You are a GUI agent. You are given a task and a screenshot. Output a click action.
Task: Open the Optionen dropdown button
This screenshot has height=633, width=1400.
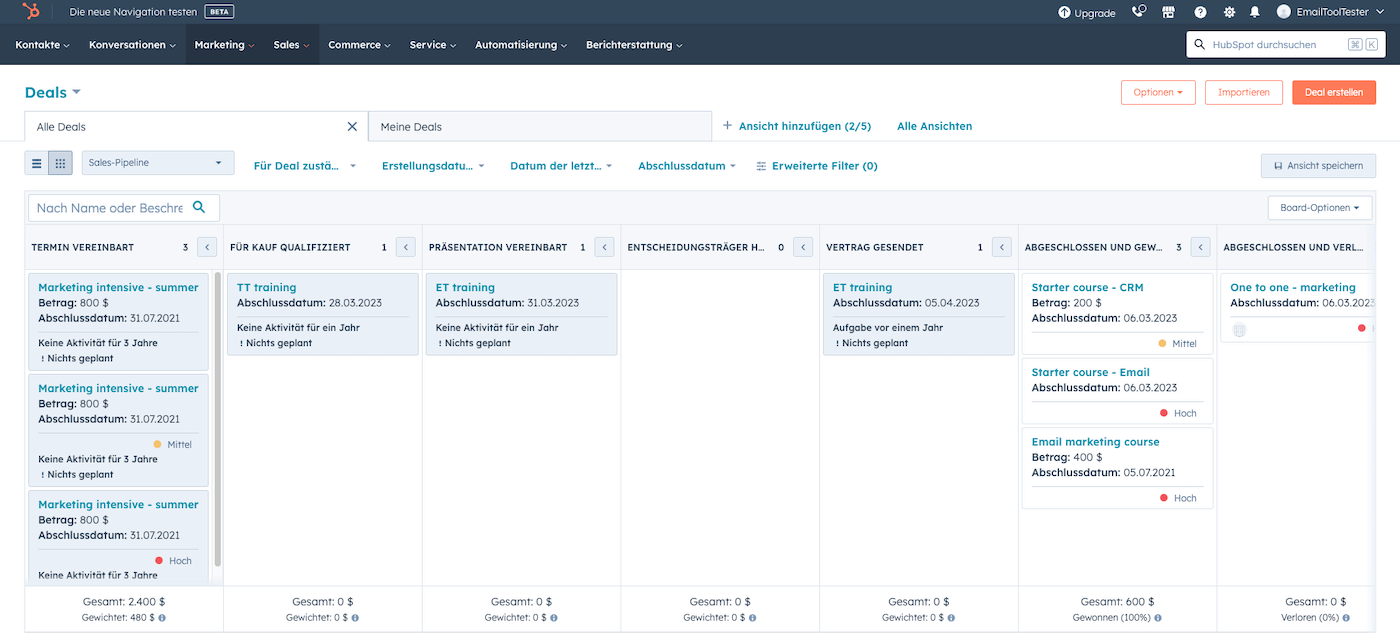(x=1158, y=92)
